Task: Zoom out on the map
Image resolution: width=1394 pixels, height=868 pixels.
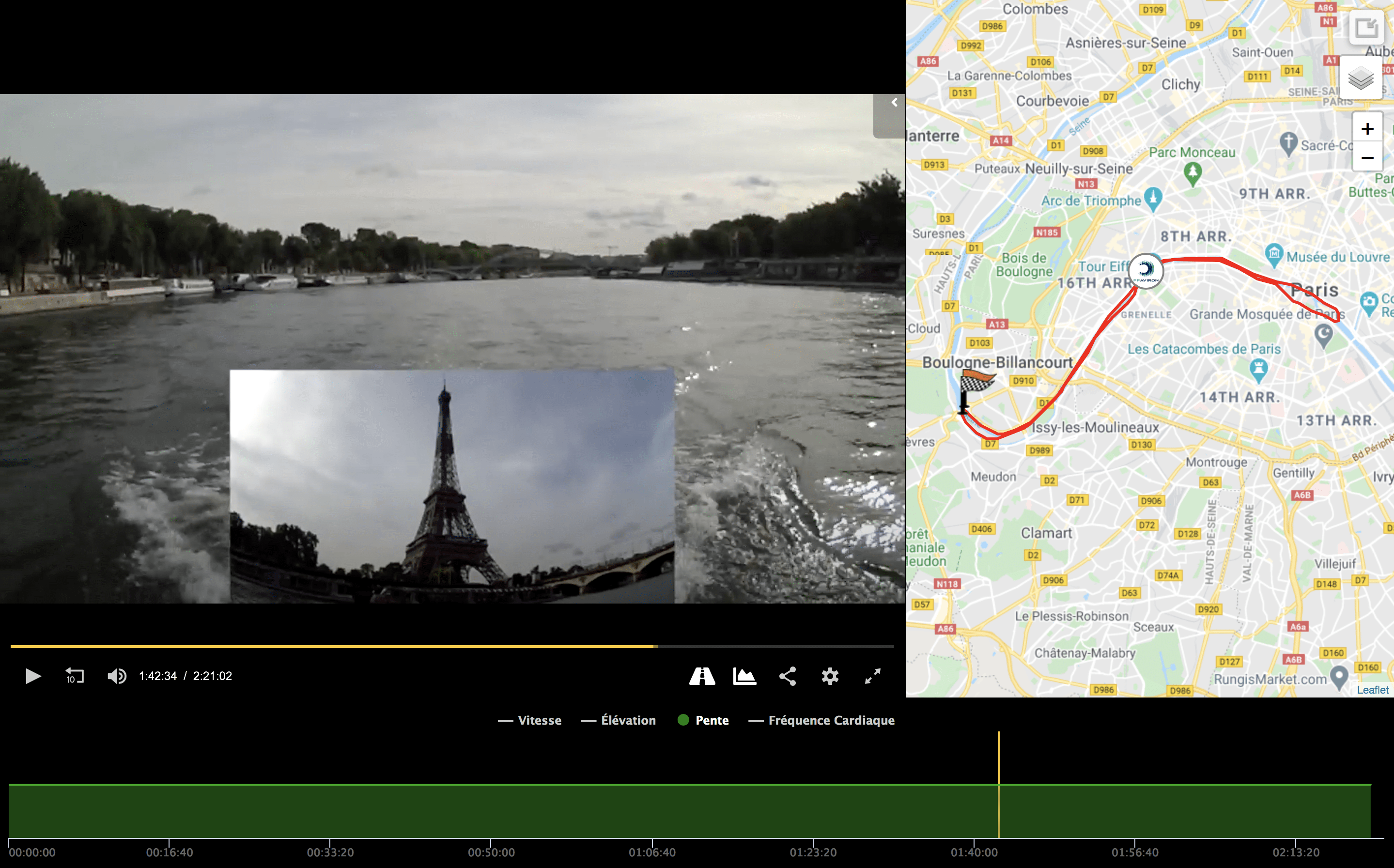Action: click(1367, 157)
